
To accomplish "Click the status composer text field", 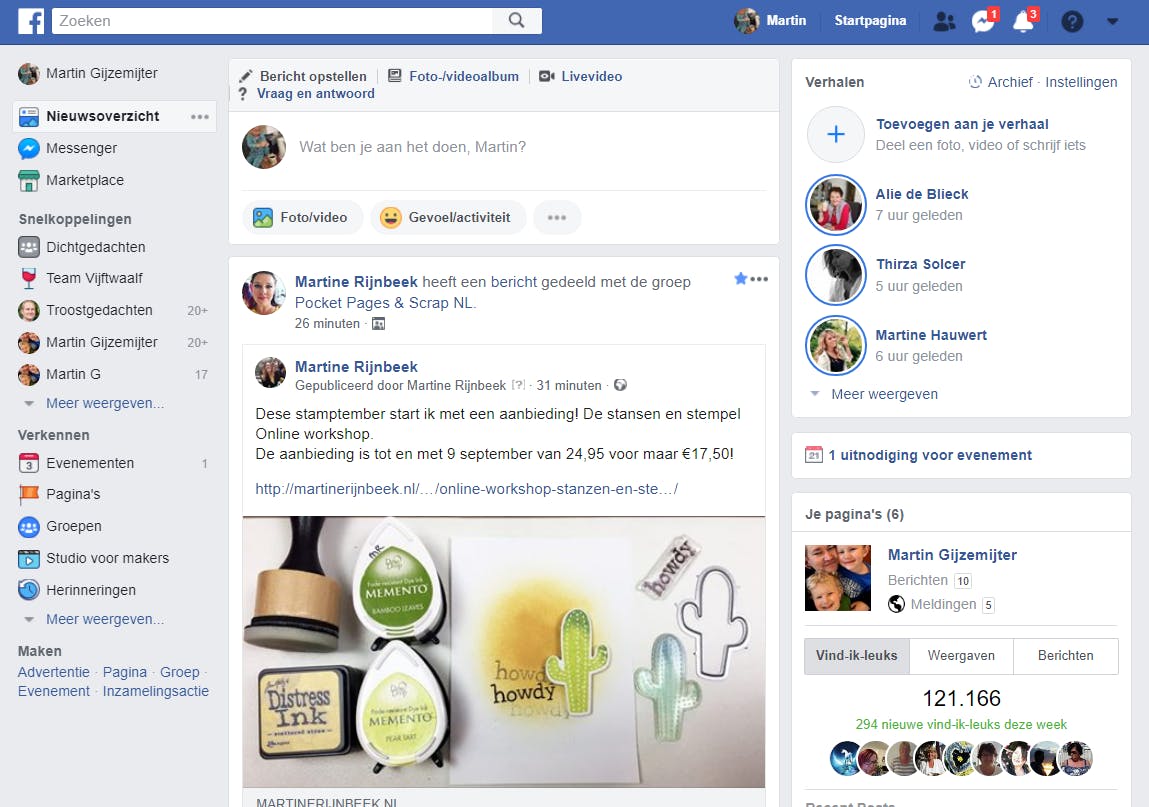I will pyautogui.click(x=503, y=147).
